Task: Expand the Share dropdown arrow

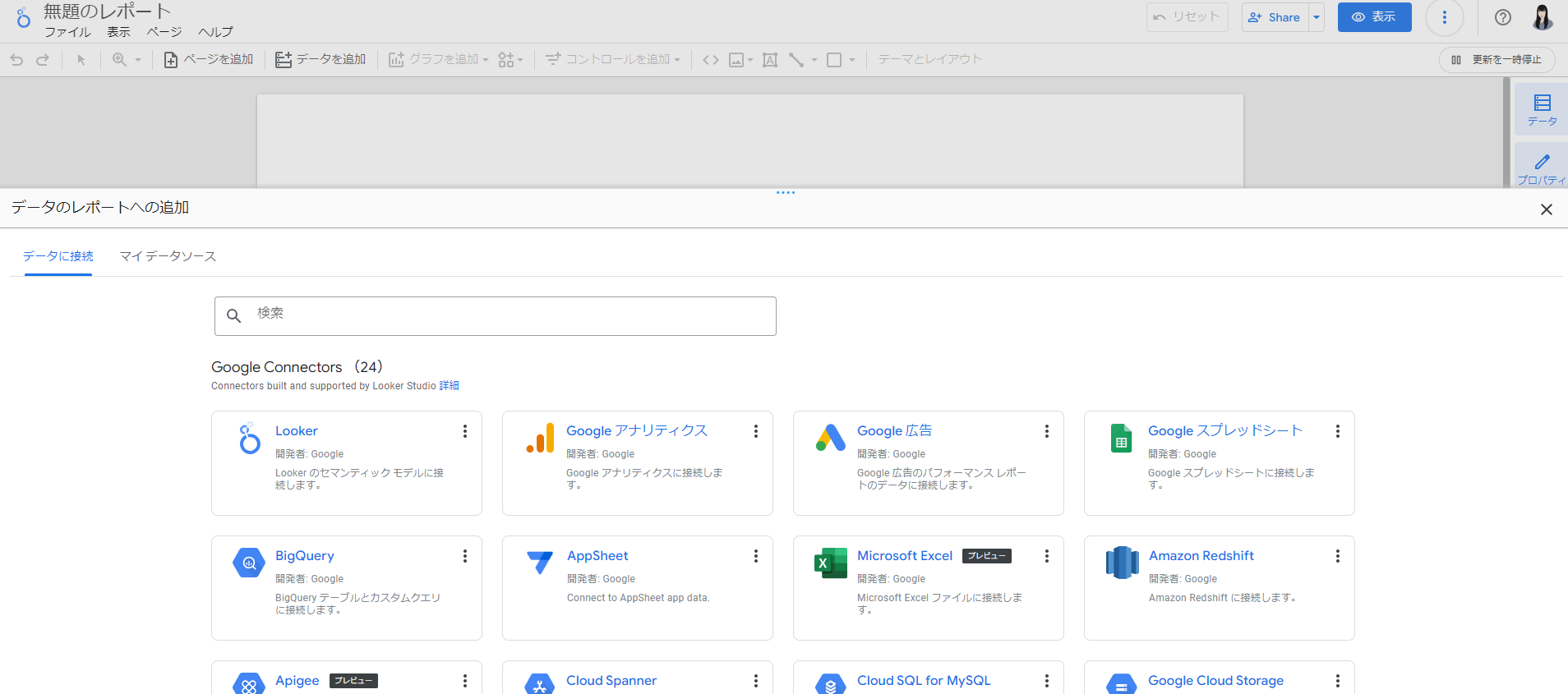Action: 1317,17
